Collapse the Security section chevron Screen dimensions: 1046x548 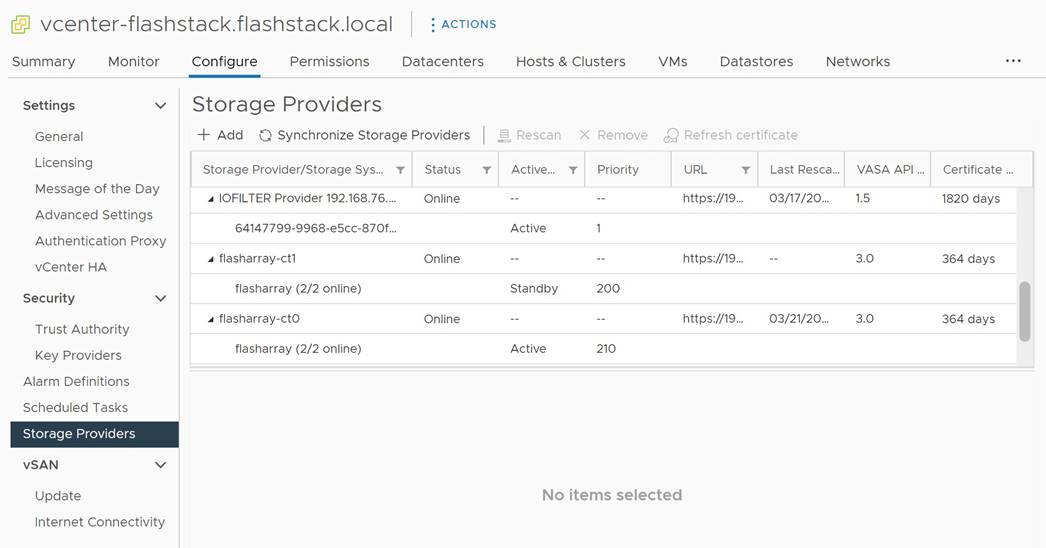[x=160, y=298]
